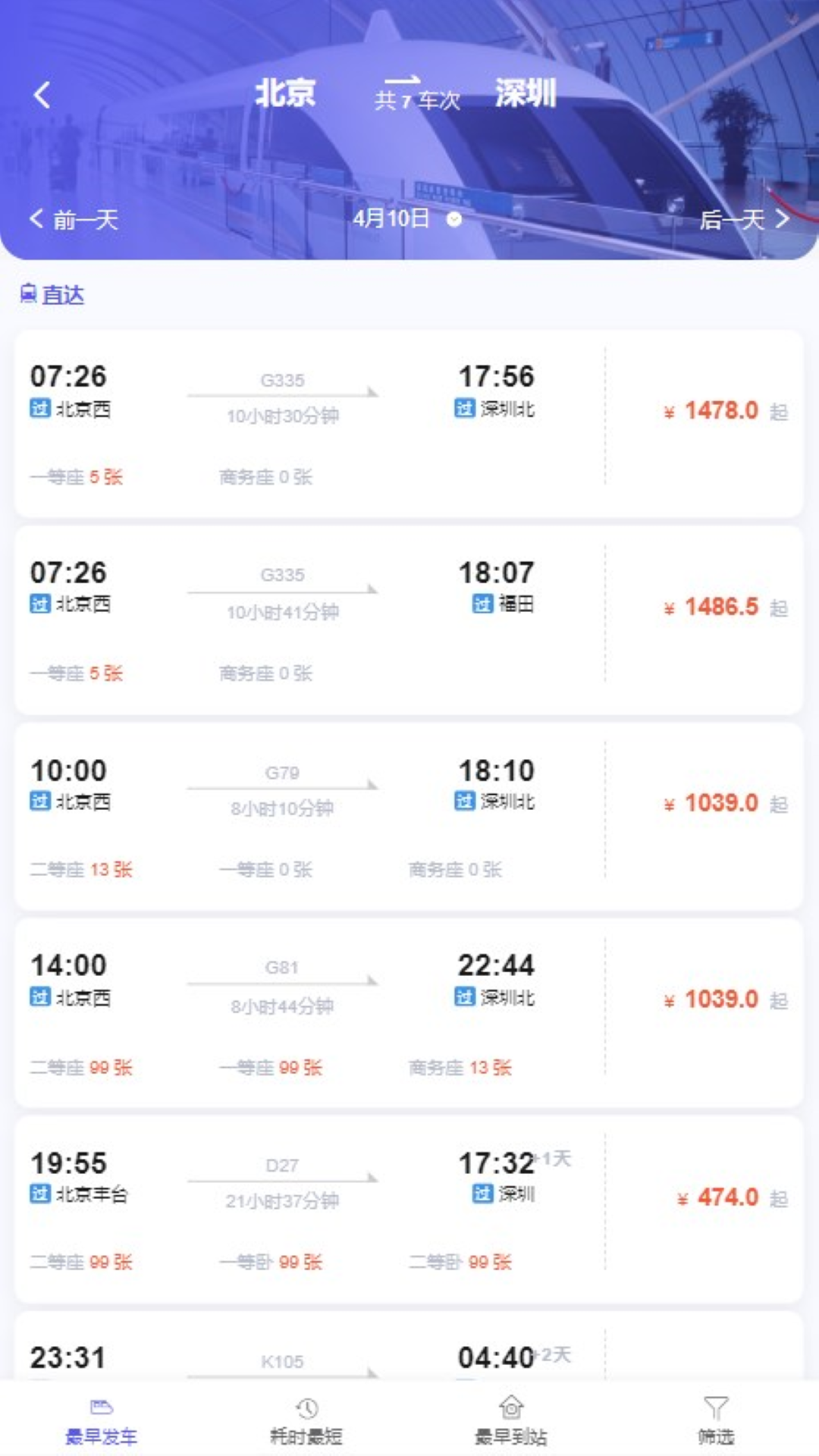Tap the earliest departure icon
Image resolution: width=819 pixels, height=1456 pixels.
(x=102, y=1407)
